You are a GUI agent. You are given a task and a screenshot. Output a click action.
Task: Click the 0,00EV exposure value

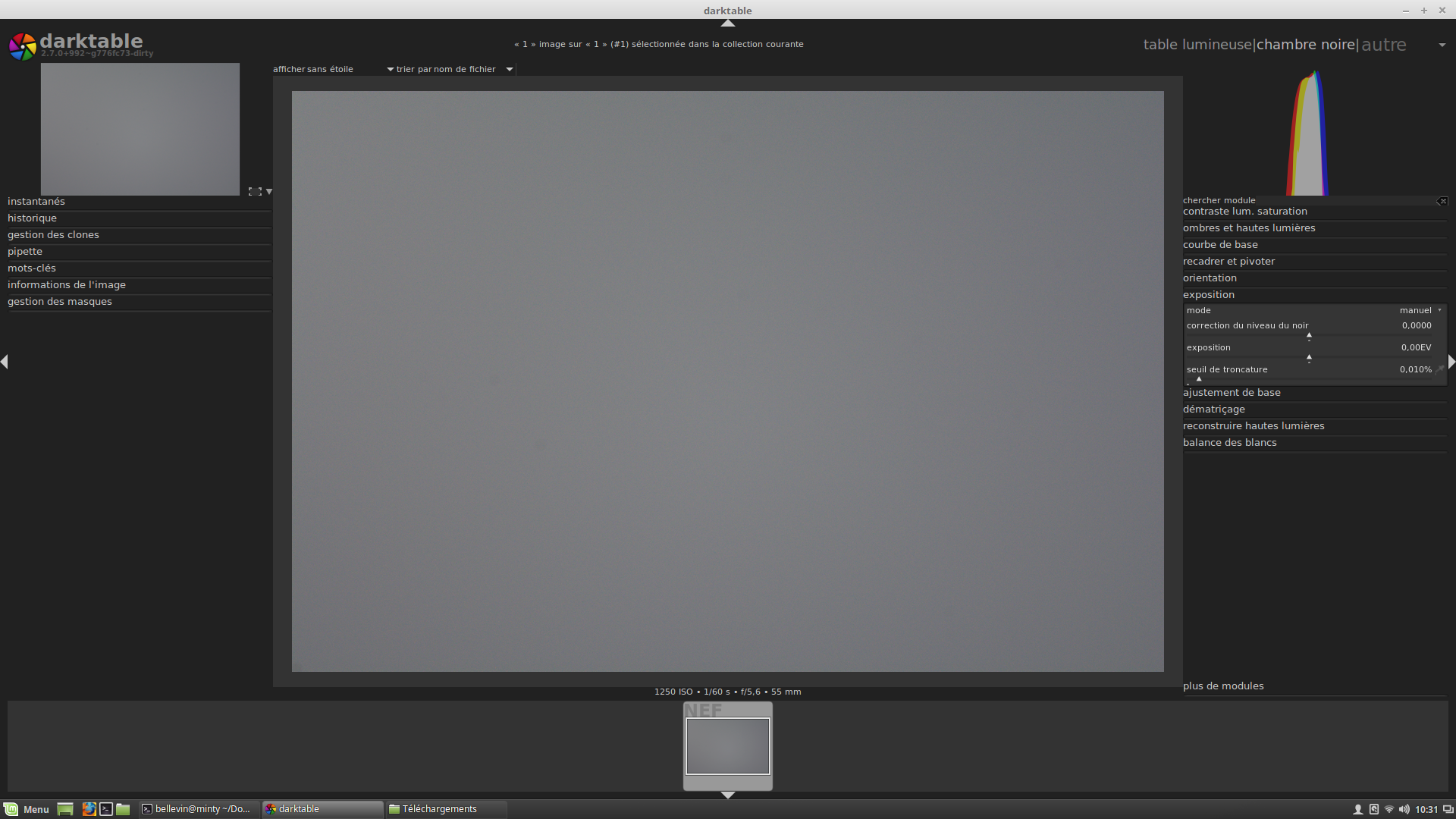1416,348
